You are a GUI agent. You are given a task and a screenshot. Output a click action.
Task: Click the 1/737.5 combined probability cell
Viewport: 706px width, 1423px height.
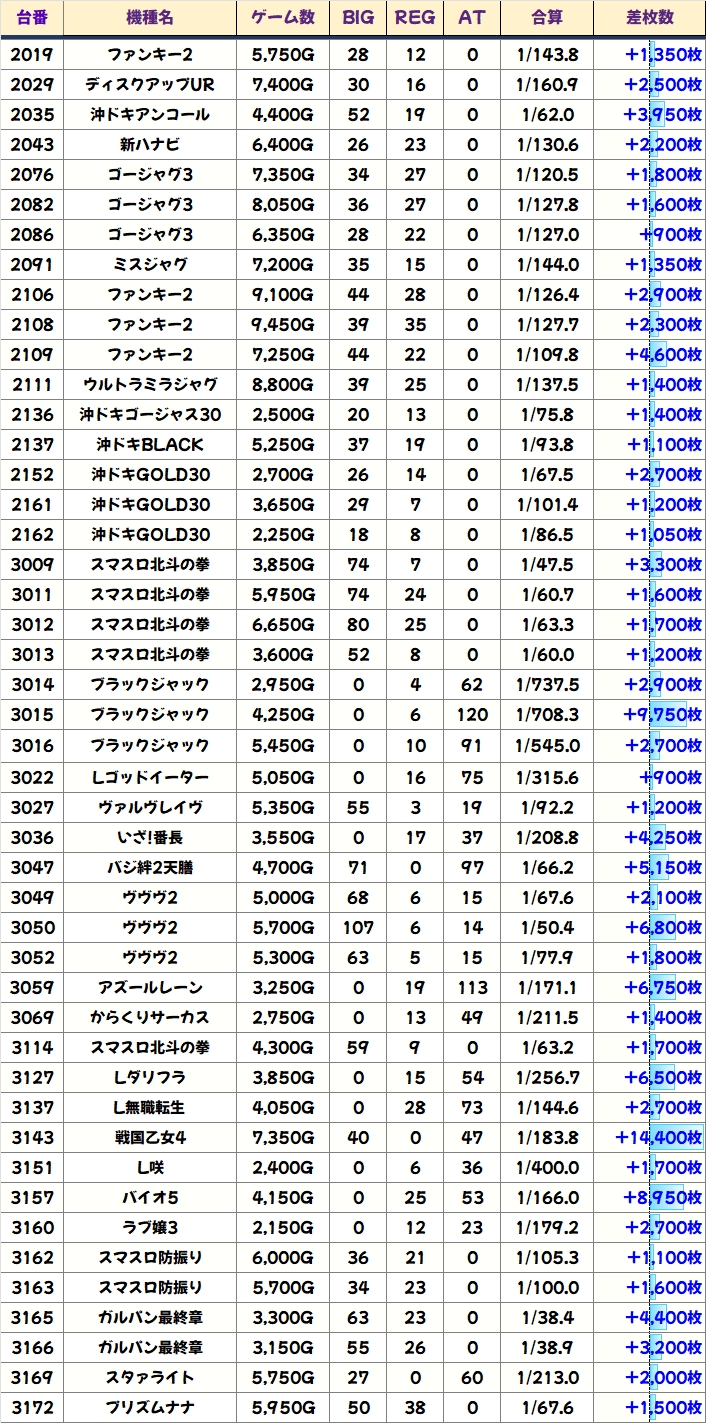(x=547, y=685)
